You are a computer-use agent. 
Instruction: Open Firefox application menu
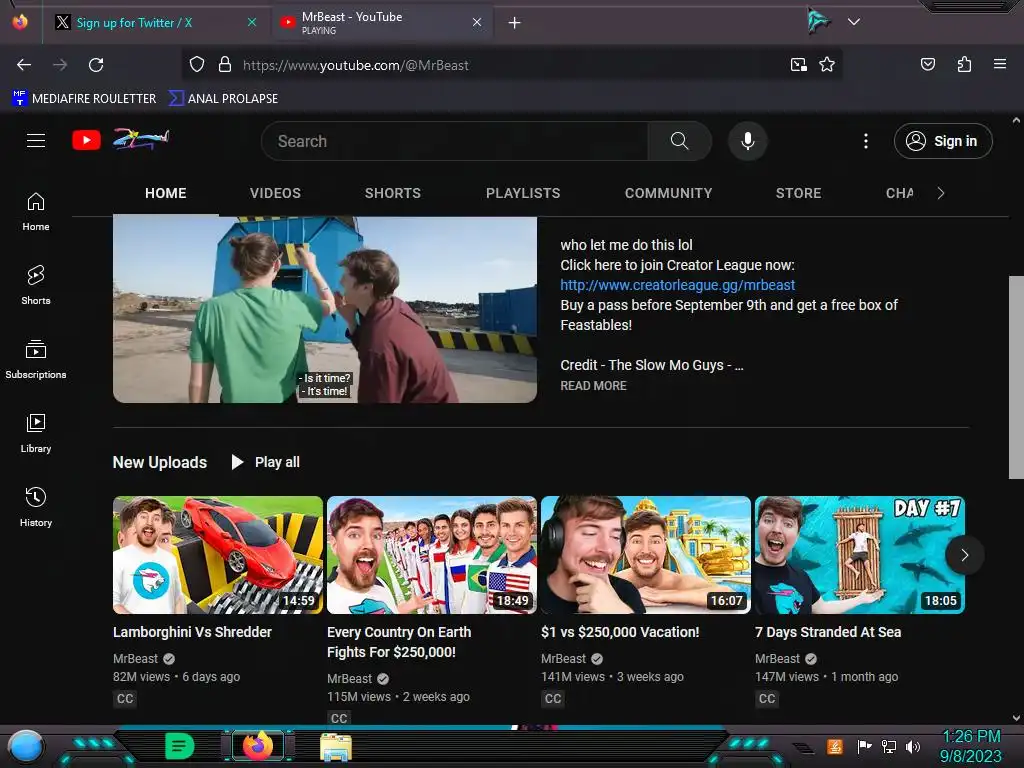click(1000, 64)
